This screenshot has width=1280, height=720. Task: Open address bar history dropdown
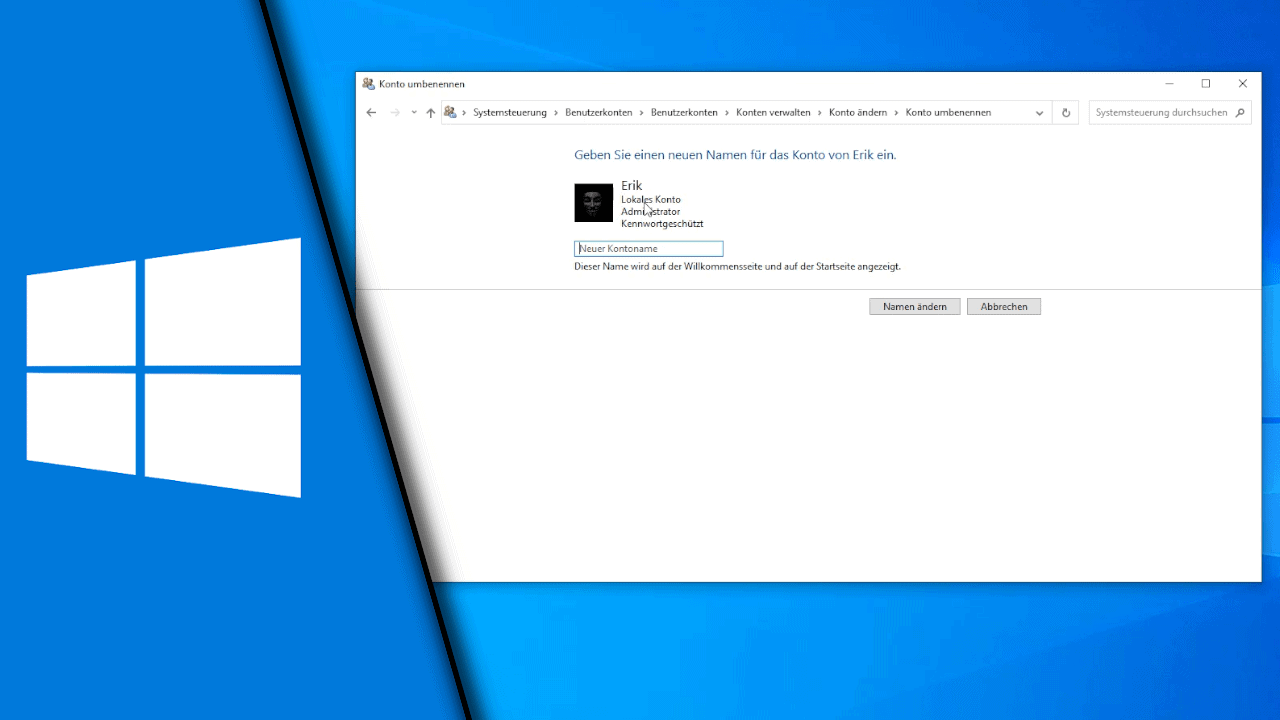[x=1040, y=113]
